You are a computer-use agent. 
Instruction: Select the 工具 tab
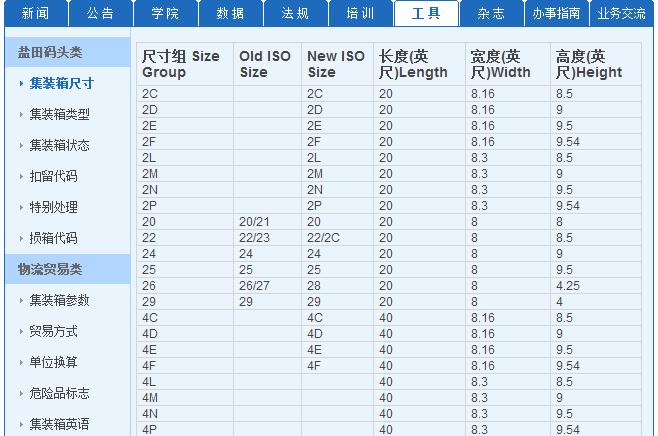426,13
